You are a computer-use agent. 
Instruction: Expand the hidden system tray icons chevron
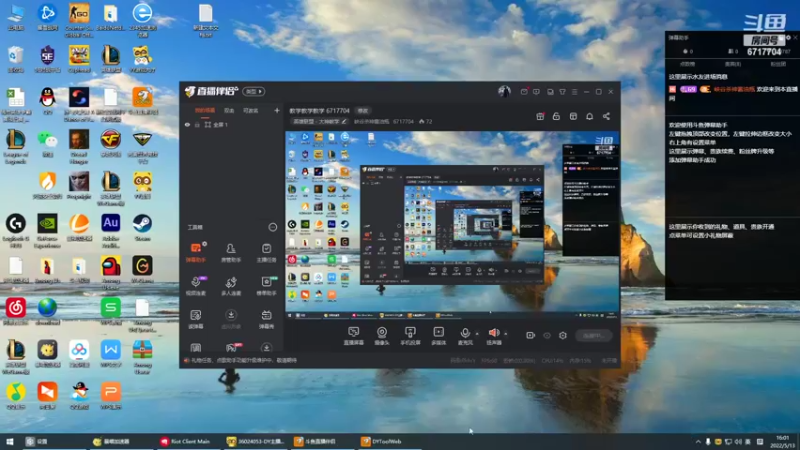[698, 441]
